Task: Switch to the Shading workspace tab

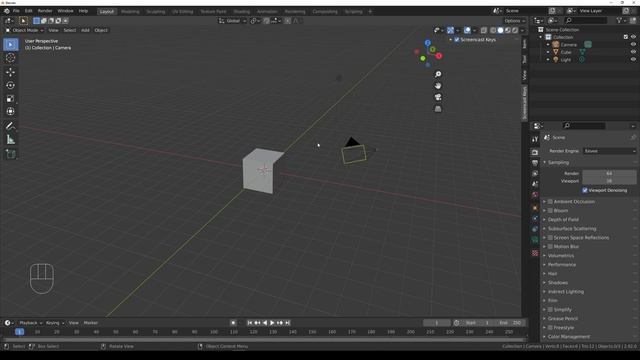Action: (x=242, y=11)
